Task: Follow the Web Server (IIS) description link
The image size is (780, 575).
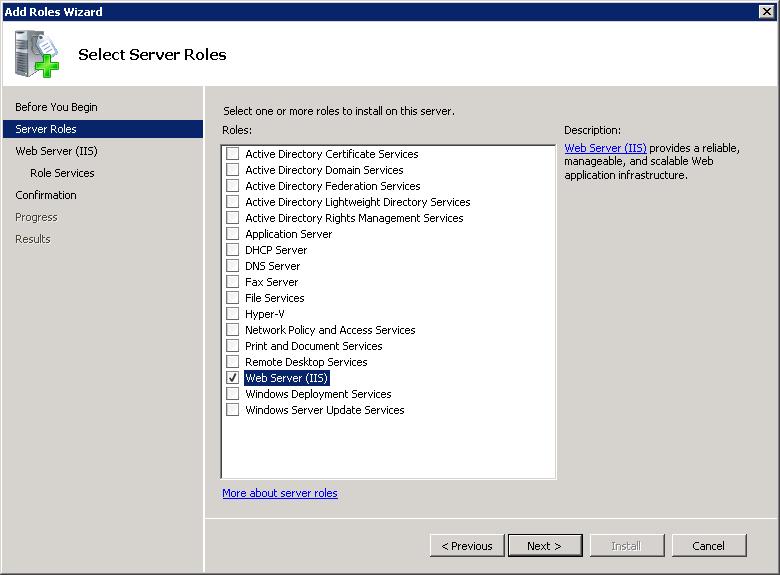Action: pos(605,148)
